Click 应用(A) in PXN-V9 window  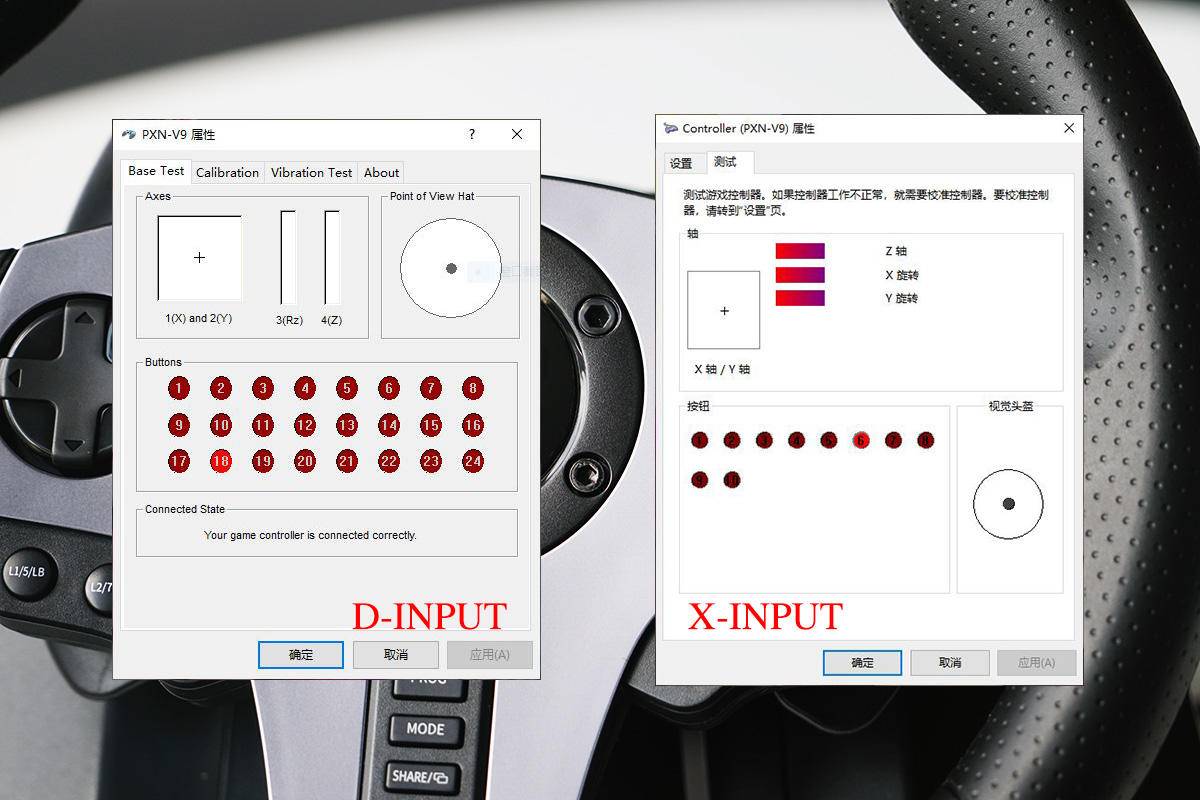click(490, 655)
